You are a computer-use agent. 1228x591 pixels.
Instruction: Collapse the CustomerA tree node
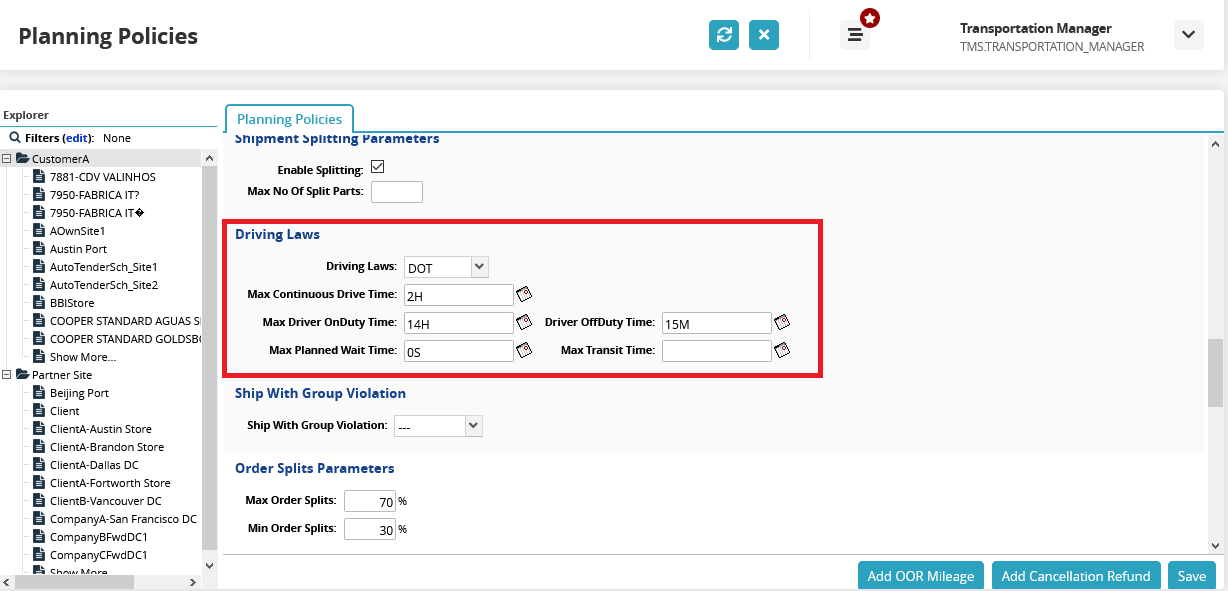[7, 159]
